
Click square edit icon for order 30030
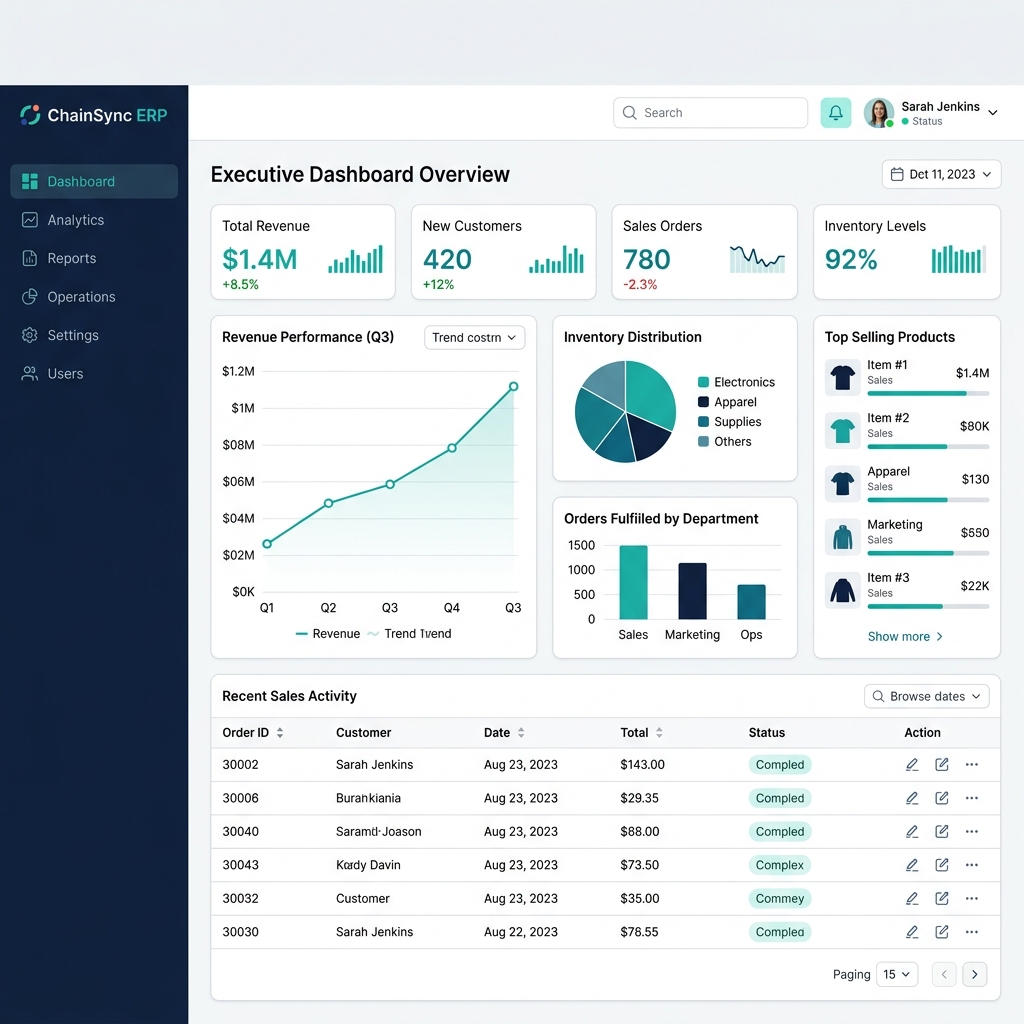[942, 932]
